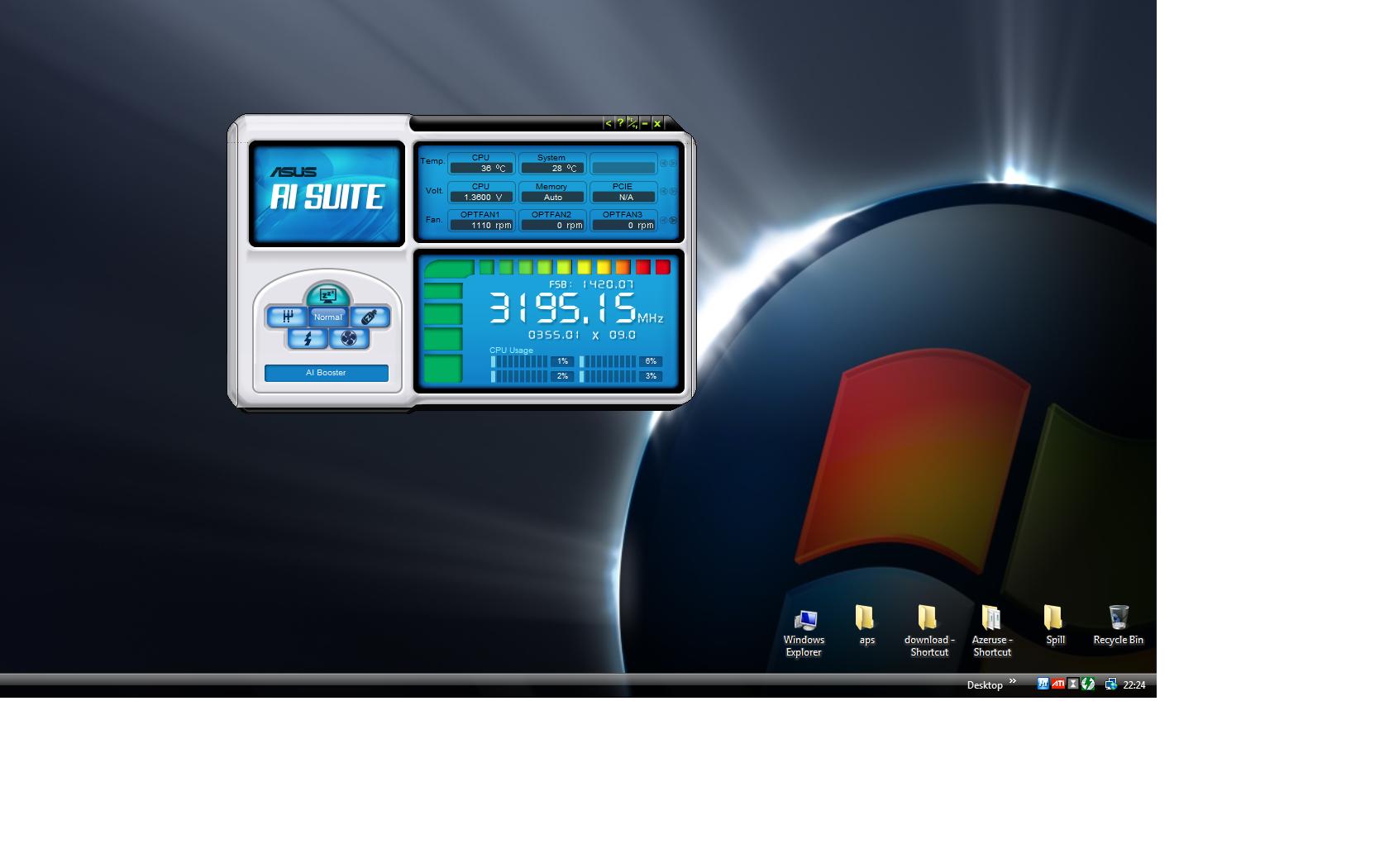
Task: Open AI N.O.S. bottle icon
Action: coord(369,317)
